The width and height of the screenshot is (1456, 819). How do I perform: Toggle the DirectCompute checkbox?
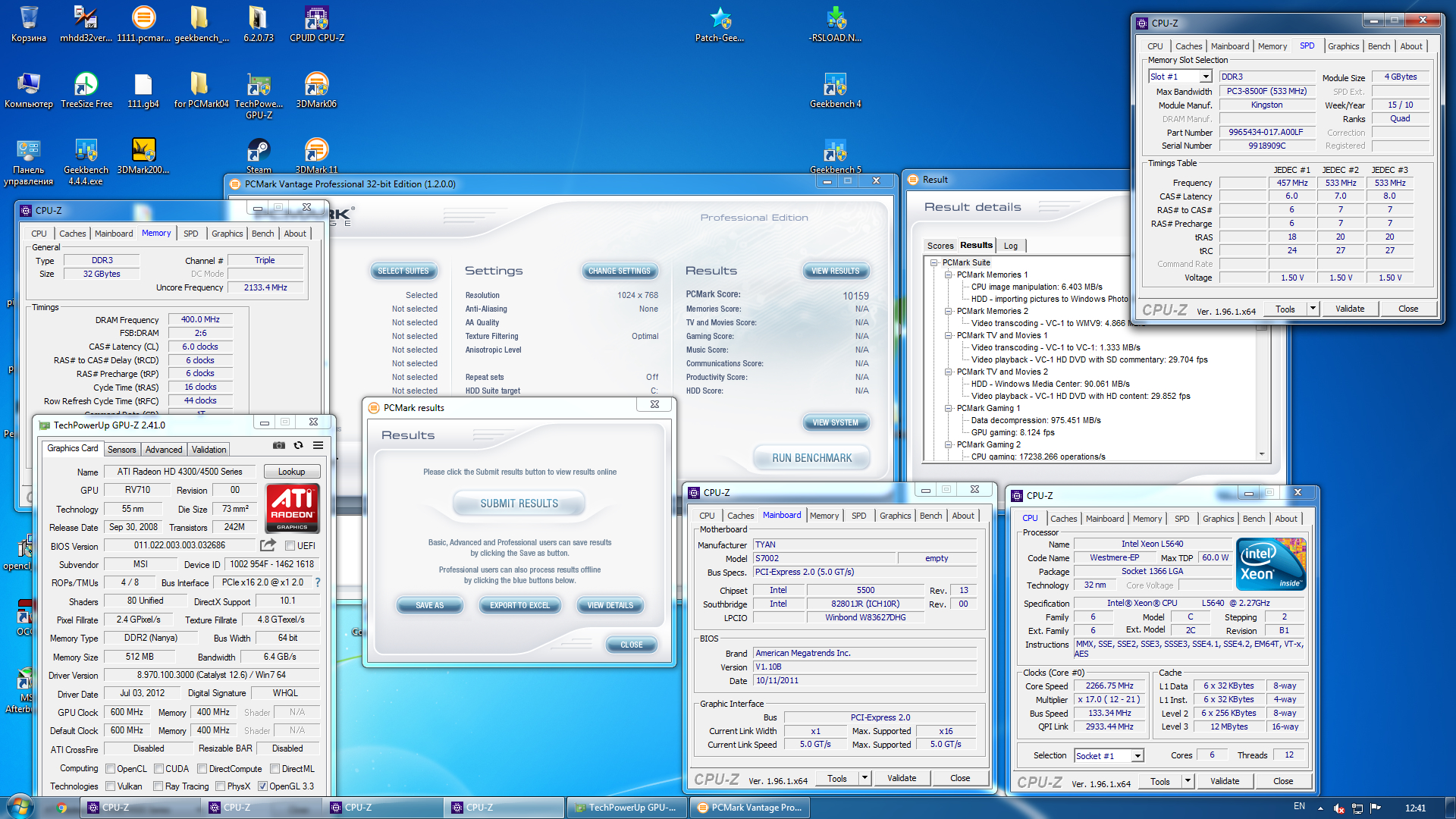(x=202, y=769)
